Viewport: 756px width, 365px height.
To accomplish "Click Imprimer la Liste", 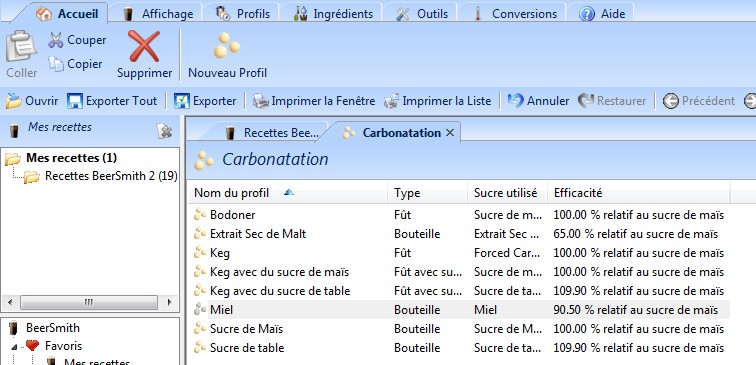I will [437, 101].
